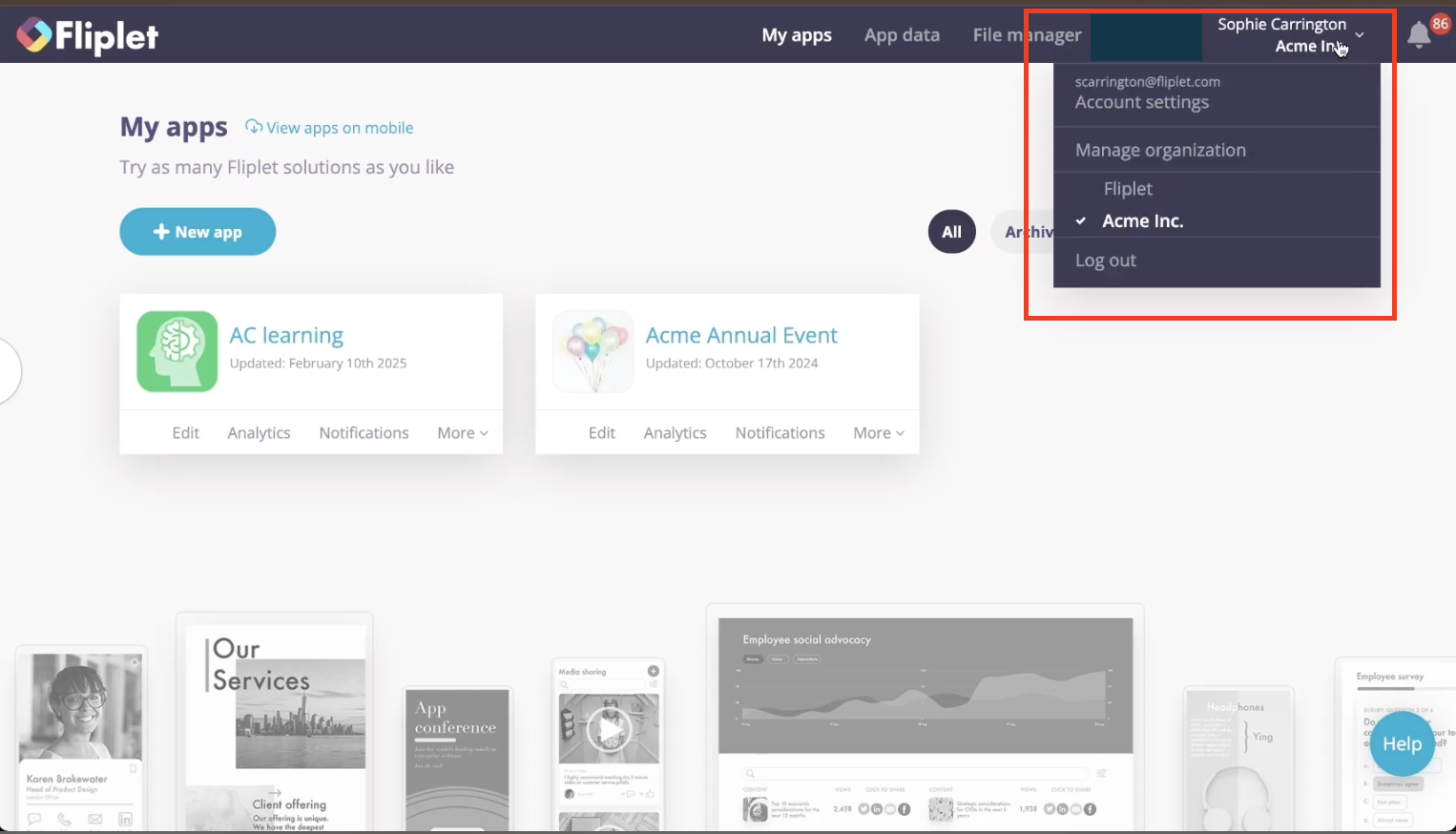Open Analytics for AC learning

[x=259, y=432]
